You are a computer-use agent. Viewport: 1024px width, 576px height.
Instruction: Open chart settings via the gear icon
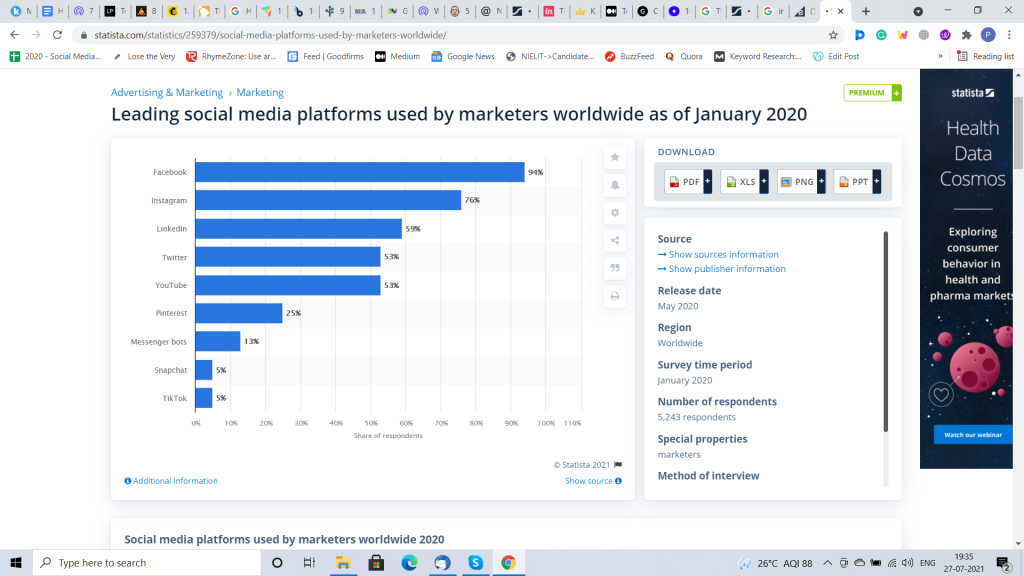(615, 213)
